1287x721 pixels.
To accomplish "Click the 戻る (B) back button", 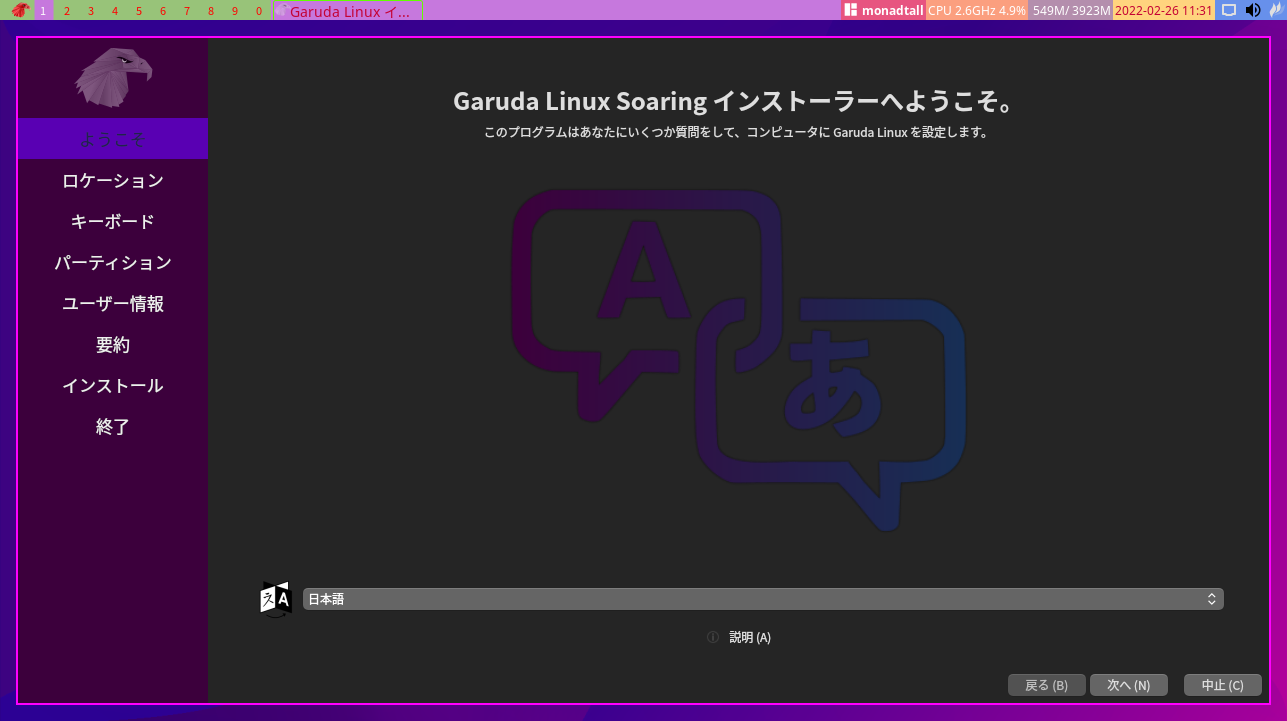I will pos(1047,685).
